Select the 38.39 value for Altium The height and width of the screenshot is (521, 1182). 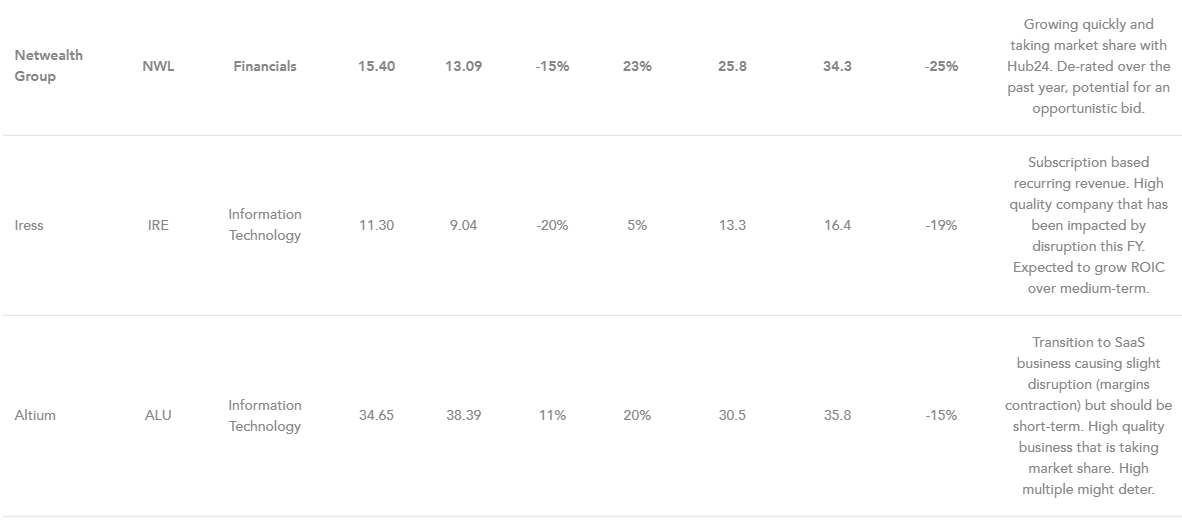click(x=463, y=415)
